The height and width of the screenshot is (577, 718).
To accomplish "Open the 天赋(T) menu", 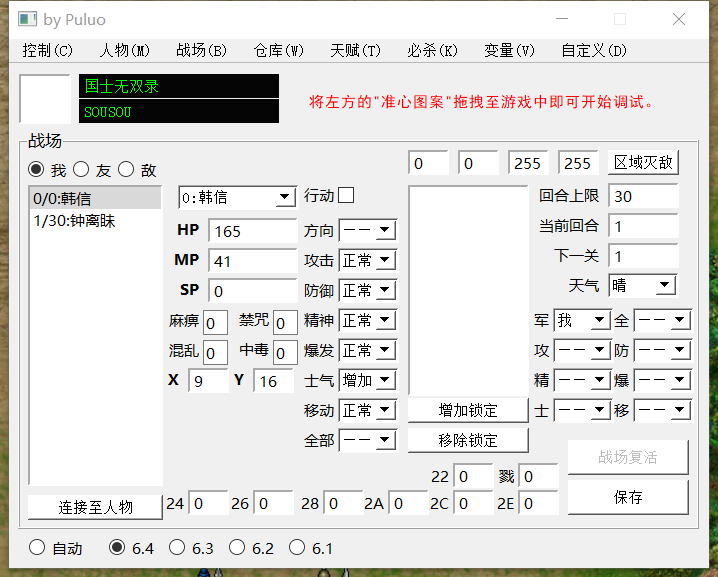I will click(x=355, y=50).
